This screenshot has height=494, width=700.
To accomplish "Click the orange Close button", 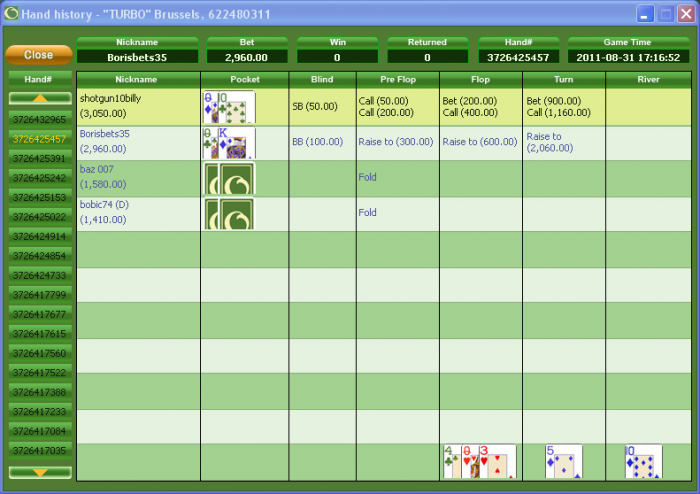I will (x=39, y=55).
